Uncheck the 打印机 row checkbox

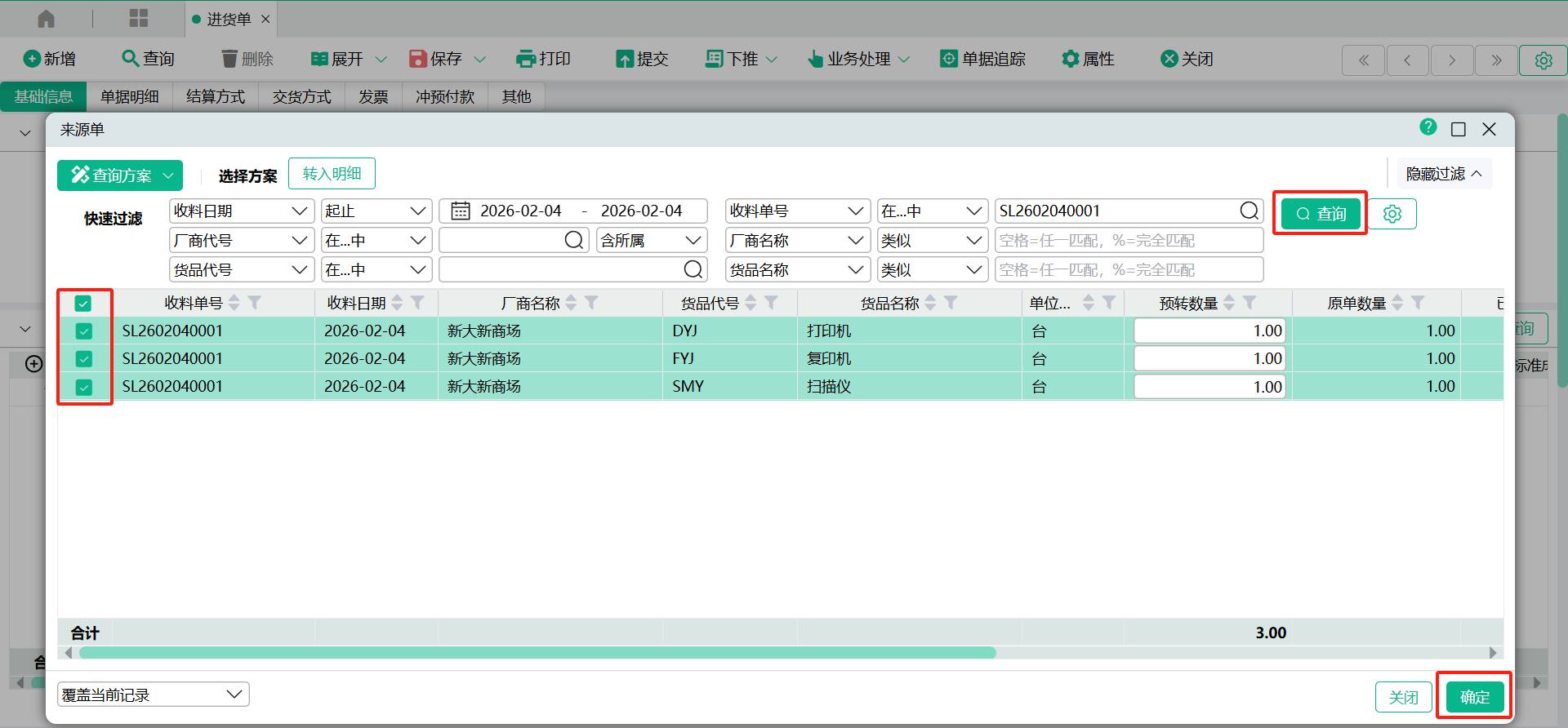[x=83, y=331]
